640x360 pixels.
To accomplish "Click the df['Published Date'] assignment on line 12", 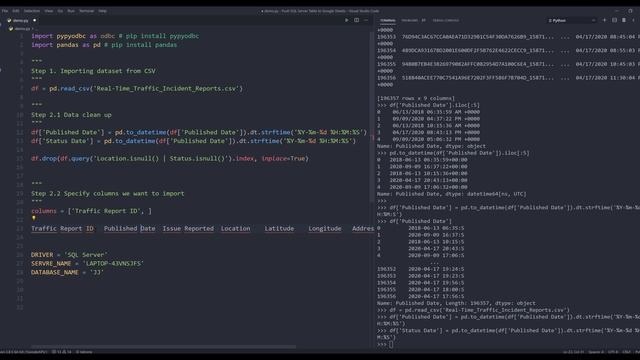I will pos(199,132).
